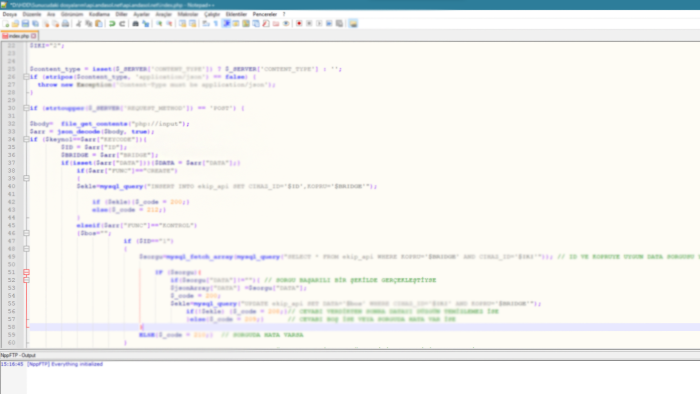This screenshot has height=394, width=700.
Task: Save recorded macro toolbar icon
Action: [339, 23]
